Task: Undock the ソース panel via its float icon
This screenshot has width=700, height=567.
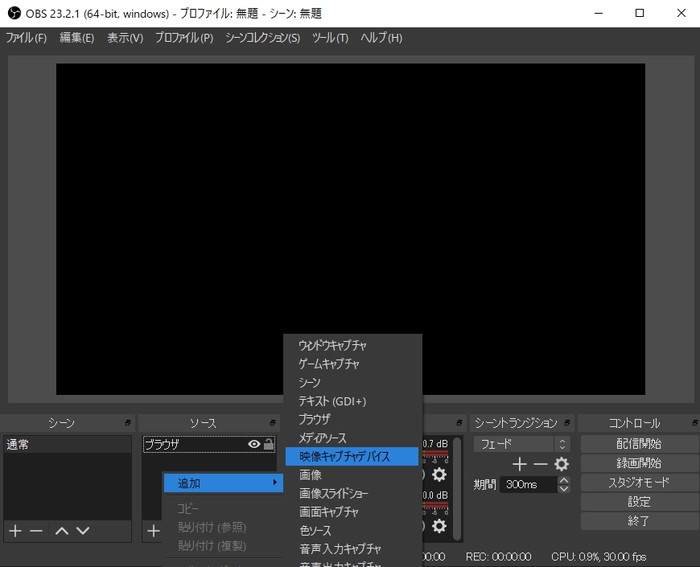Action: click(x=272, y=422)
